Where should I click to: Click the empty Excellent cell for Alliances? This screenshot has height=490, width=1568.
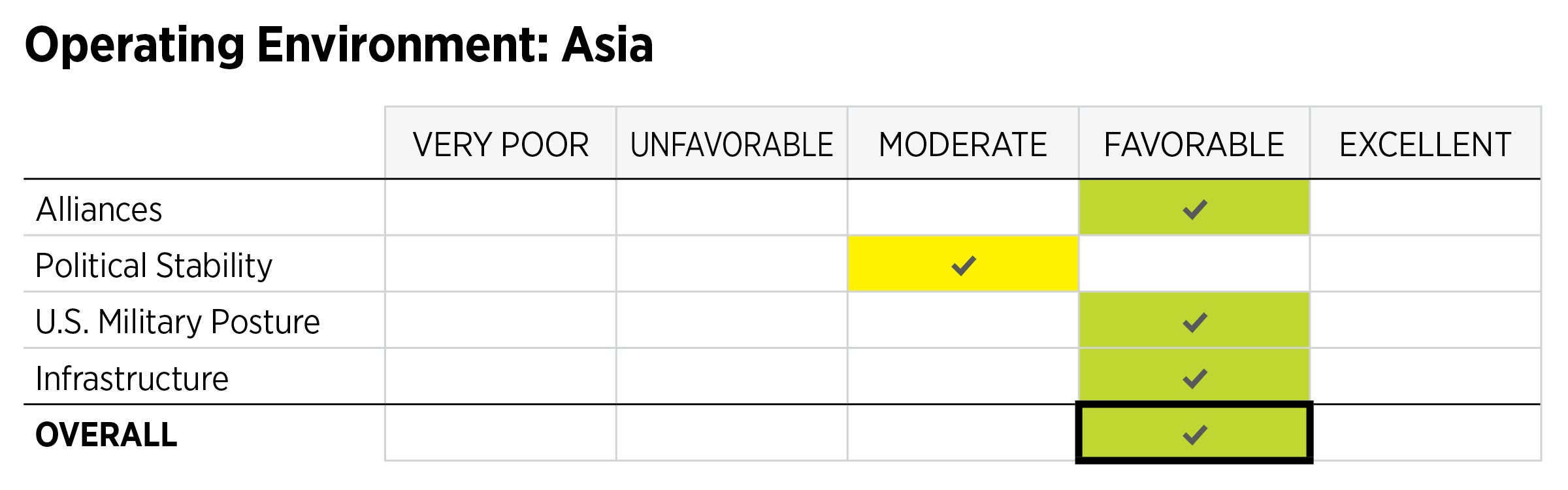pos(1426,208)
